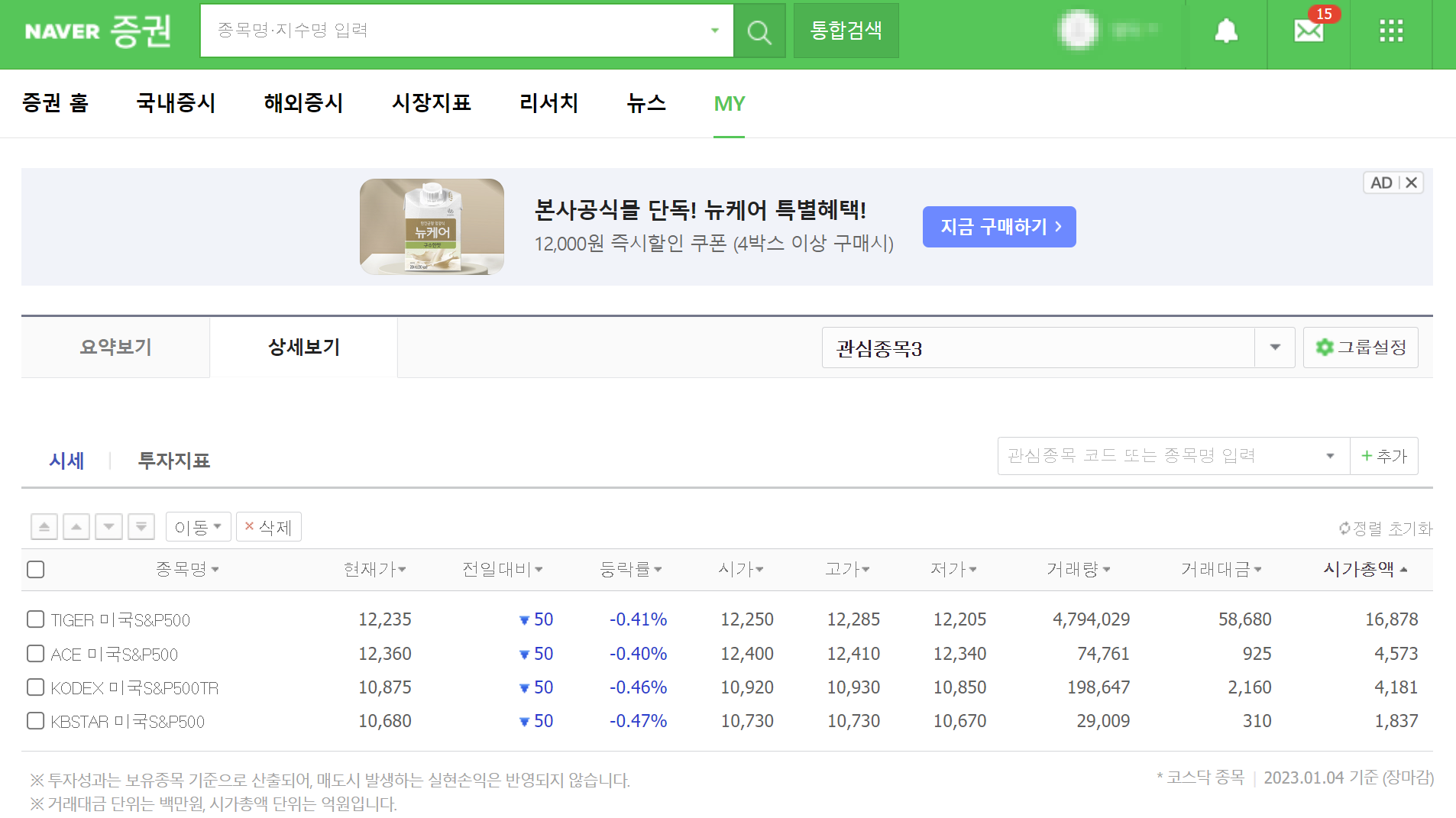Open the apps grid menu icon
Image resolution: width=1456 pixels, height=818 pixels.
point(1391,31)
